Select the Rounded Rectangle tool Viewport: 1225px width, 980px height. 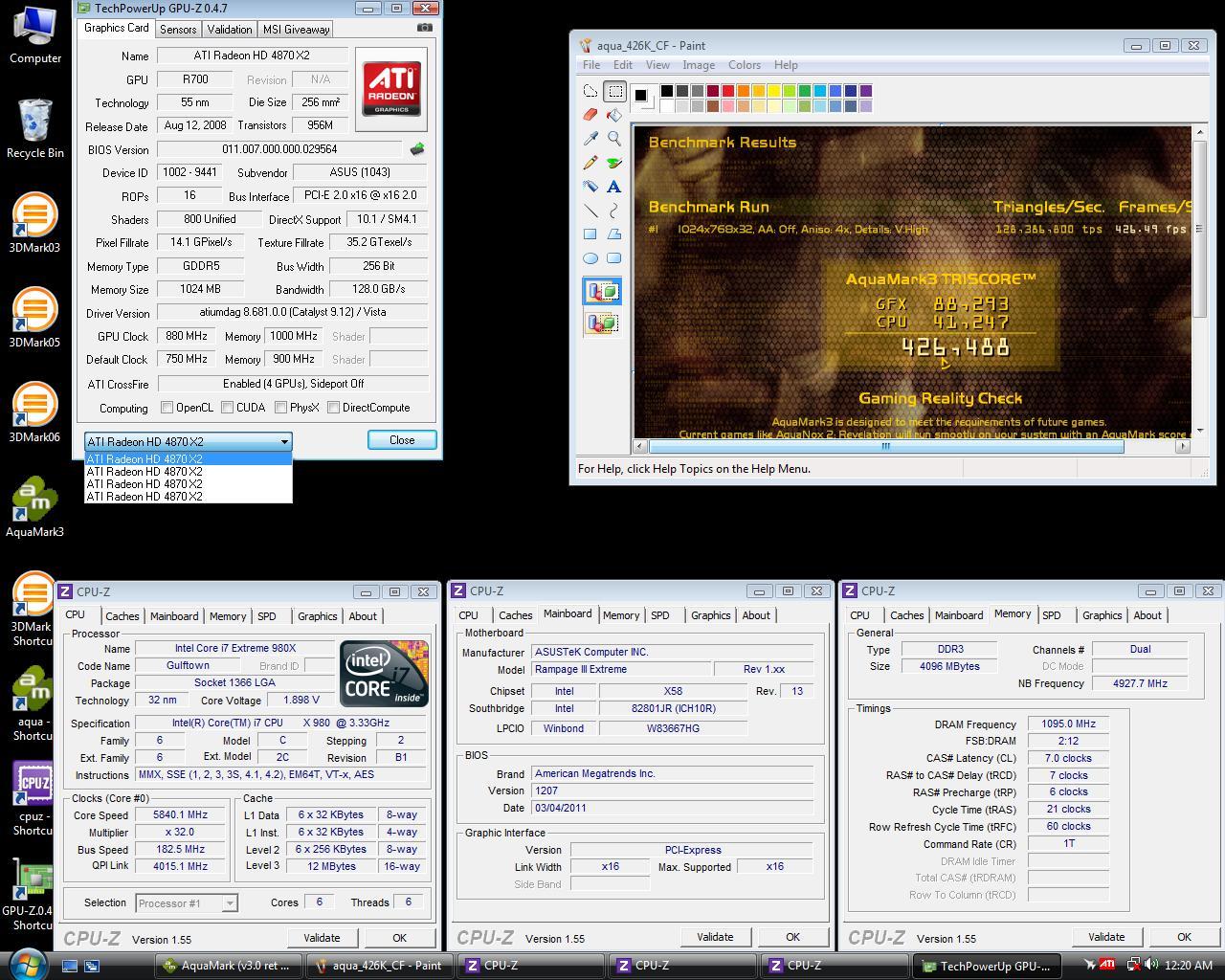[614, 258]
